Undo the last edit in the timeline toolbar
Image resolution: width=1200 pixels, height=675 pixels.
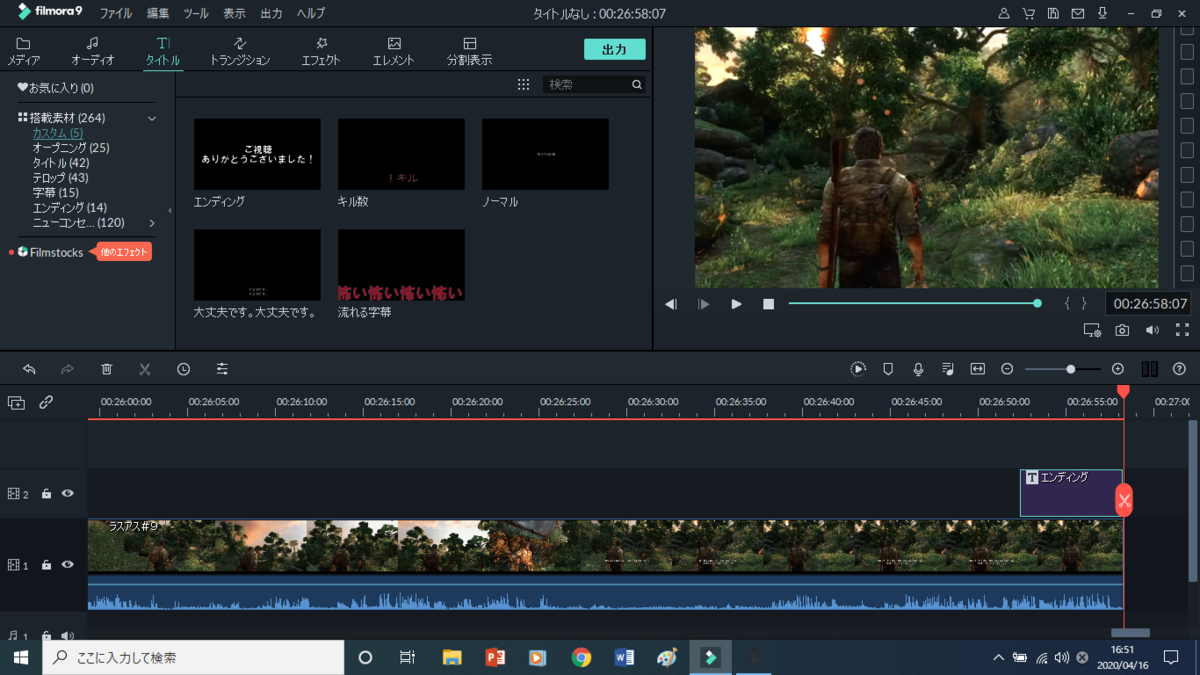click(29, 369)
